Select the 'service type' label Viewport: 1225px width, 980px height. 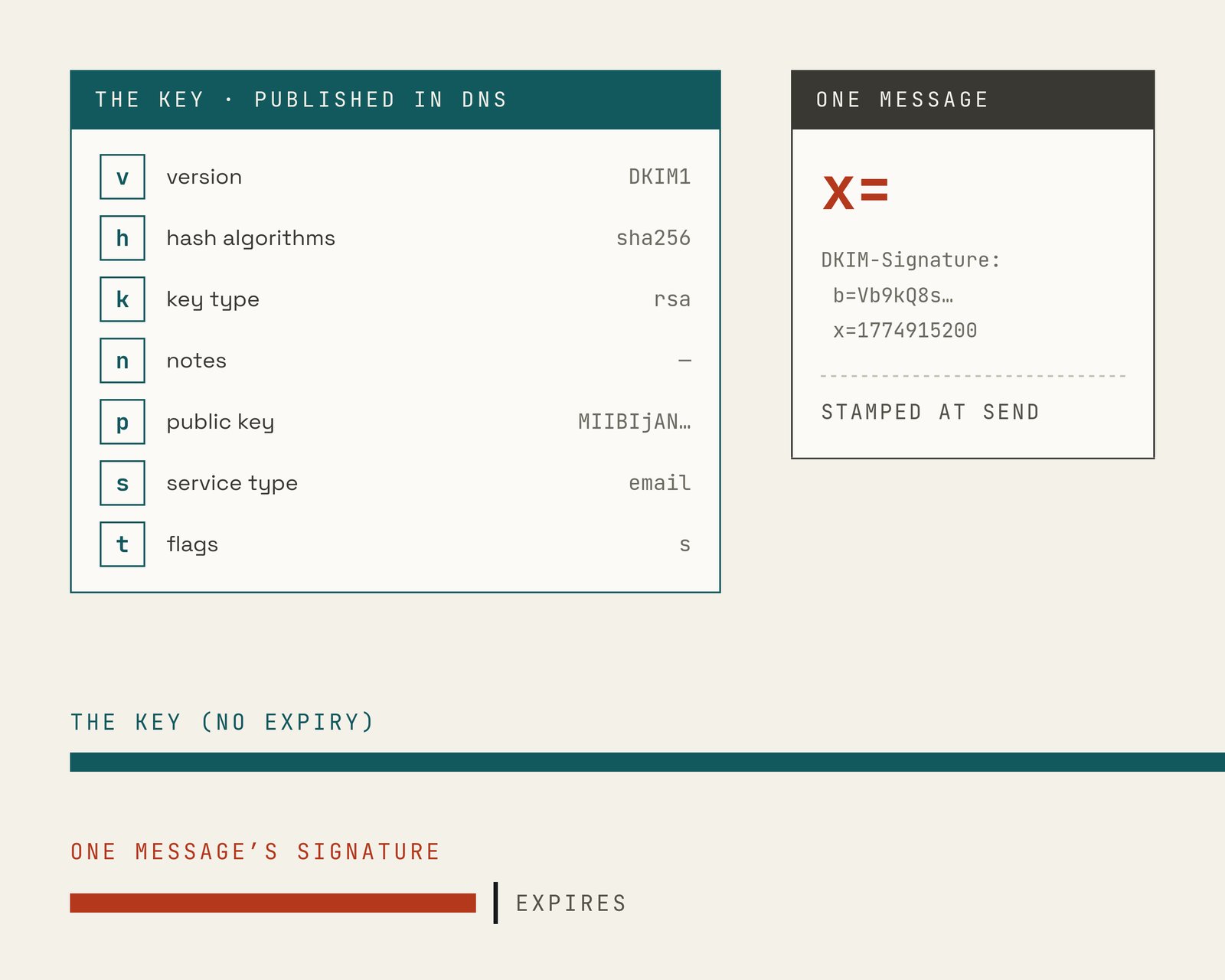pos(232,484)
